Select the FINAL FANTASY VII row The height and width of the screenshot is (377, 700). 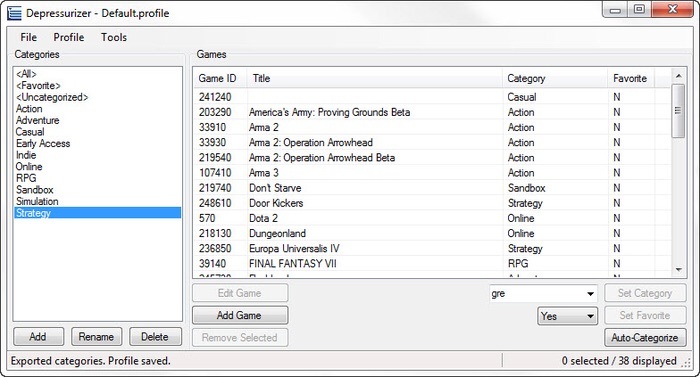(432, 264)
